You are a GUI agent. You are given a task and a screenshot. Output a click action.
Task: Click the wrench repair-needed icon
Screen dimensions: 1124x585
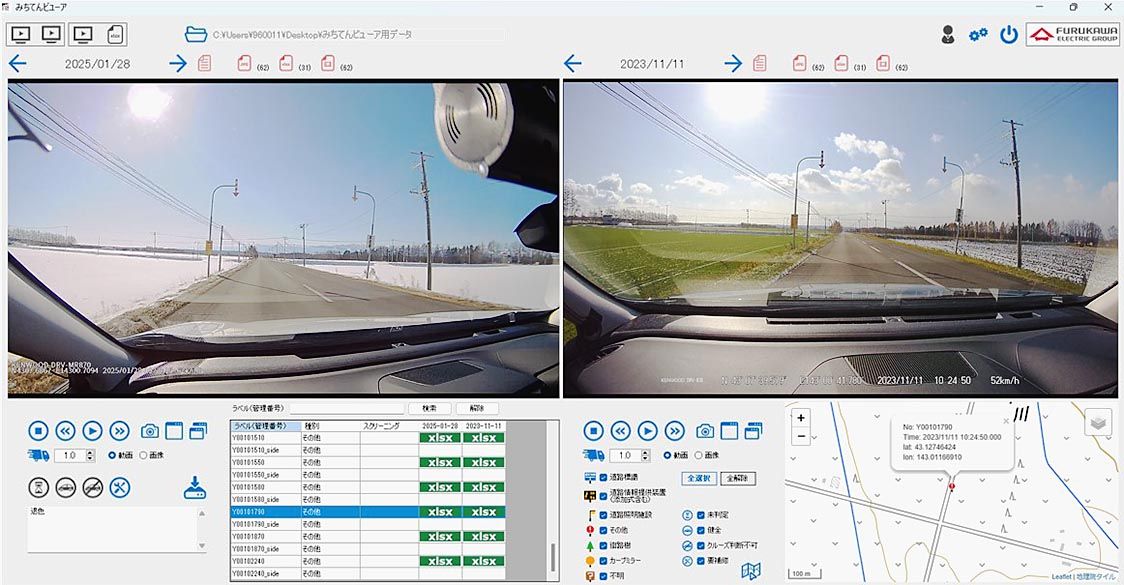[119, 488]
